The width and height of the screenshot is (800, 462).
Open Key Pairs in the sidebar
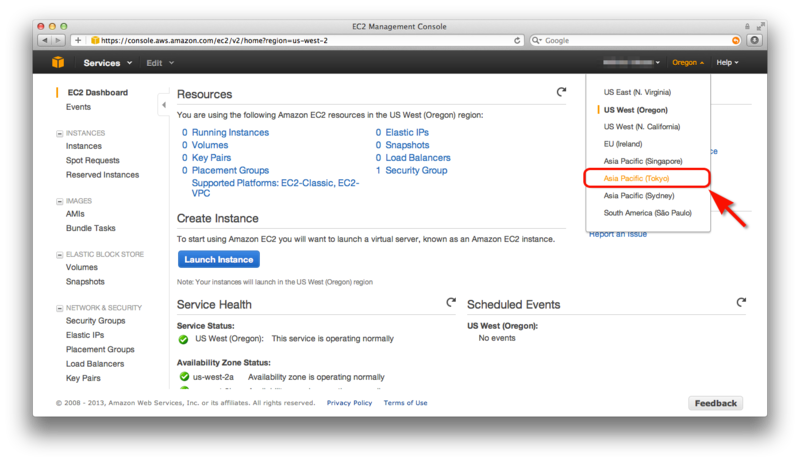click(83, 378)
